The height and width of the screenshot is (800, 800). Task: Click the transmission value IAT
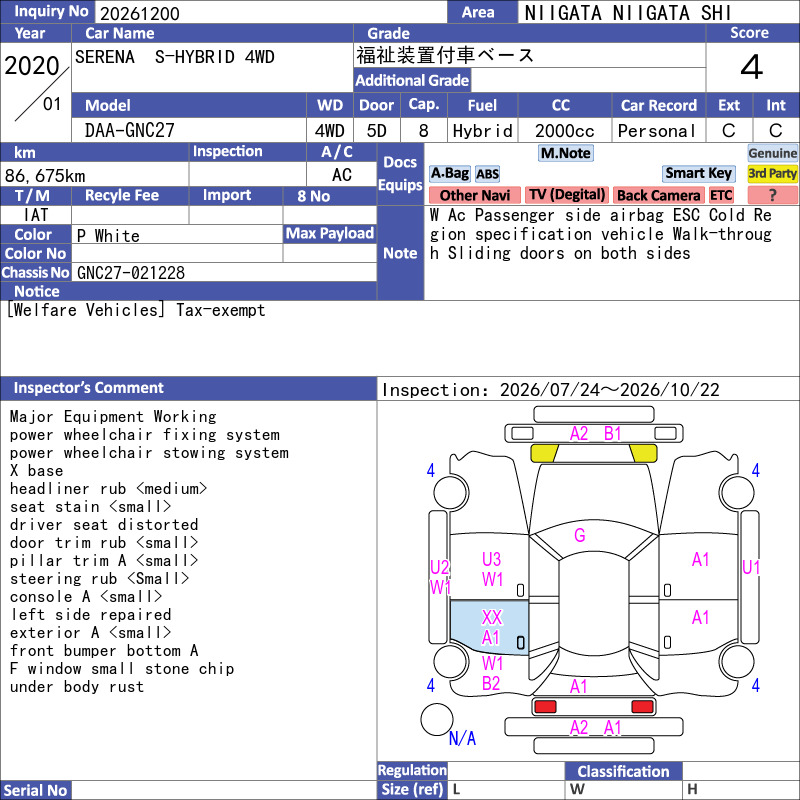click(x=36, y=215)
